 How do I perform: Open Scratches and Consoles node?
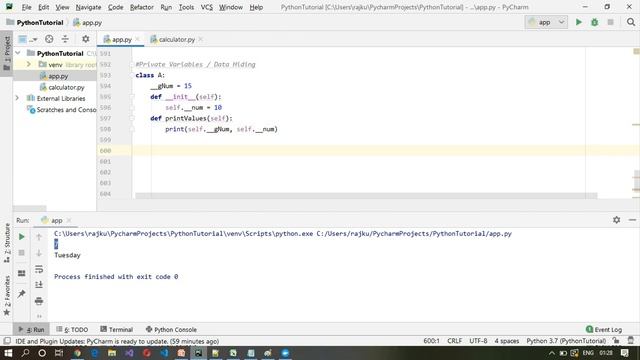(61, 109)
